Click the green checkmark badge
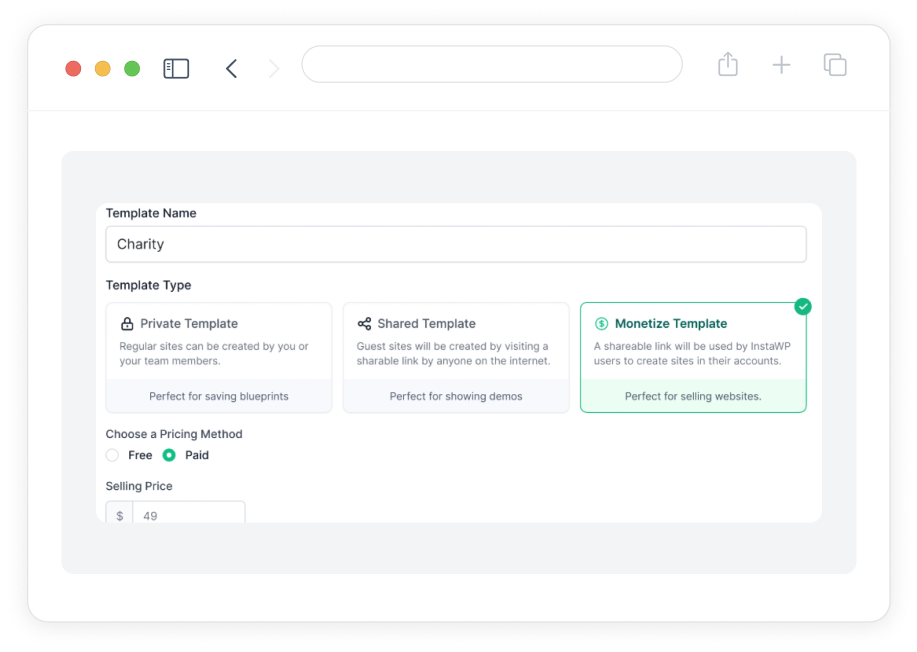Image resolution: width=917 pixels, height=652 pixels. [x=803, y=306]
